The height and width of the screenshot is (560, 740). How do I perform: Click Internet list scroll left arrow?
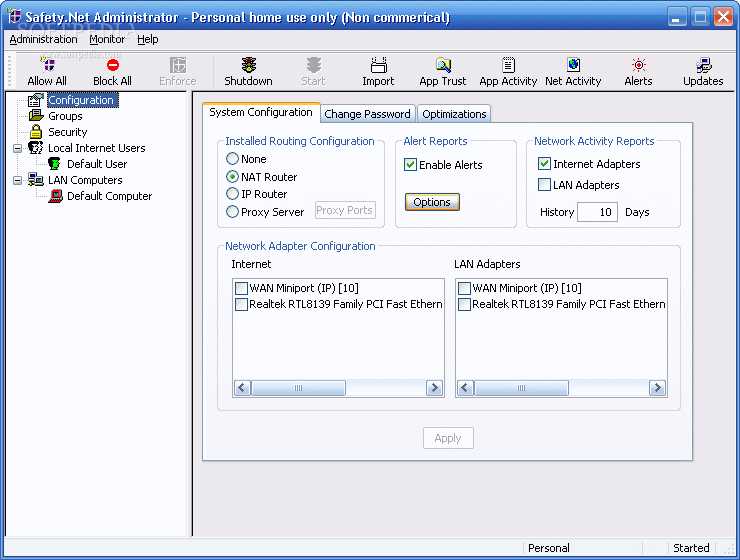click(243, 388)
